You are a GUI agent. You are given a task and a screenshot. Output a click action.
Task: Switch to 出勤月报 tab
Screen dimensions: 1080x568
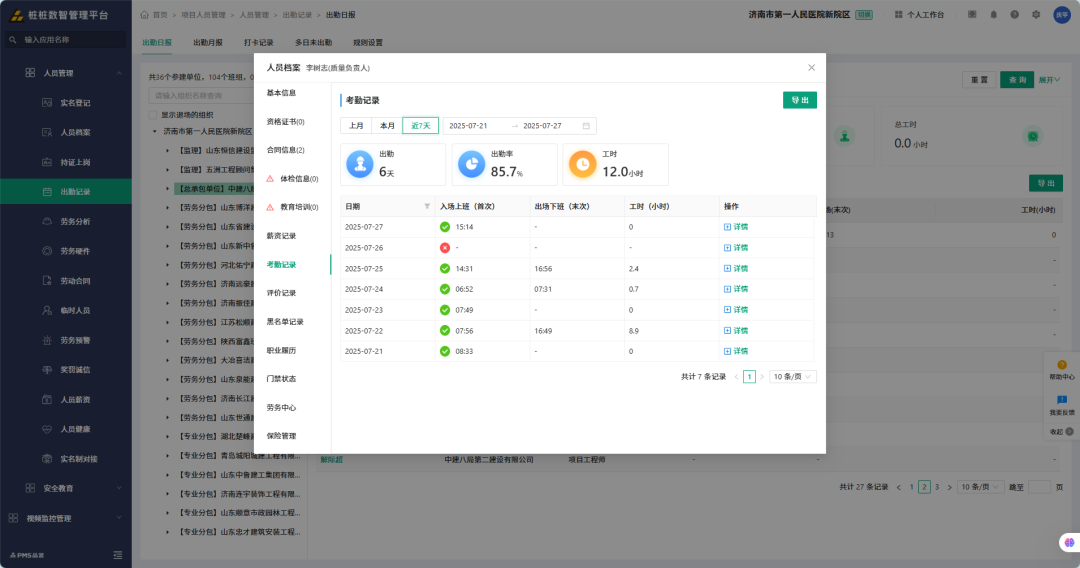(x=207, y=43)
